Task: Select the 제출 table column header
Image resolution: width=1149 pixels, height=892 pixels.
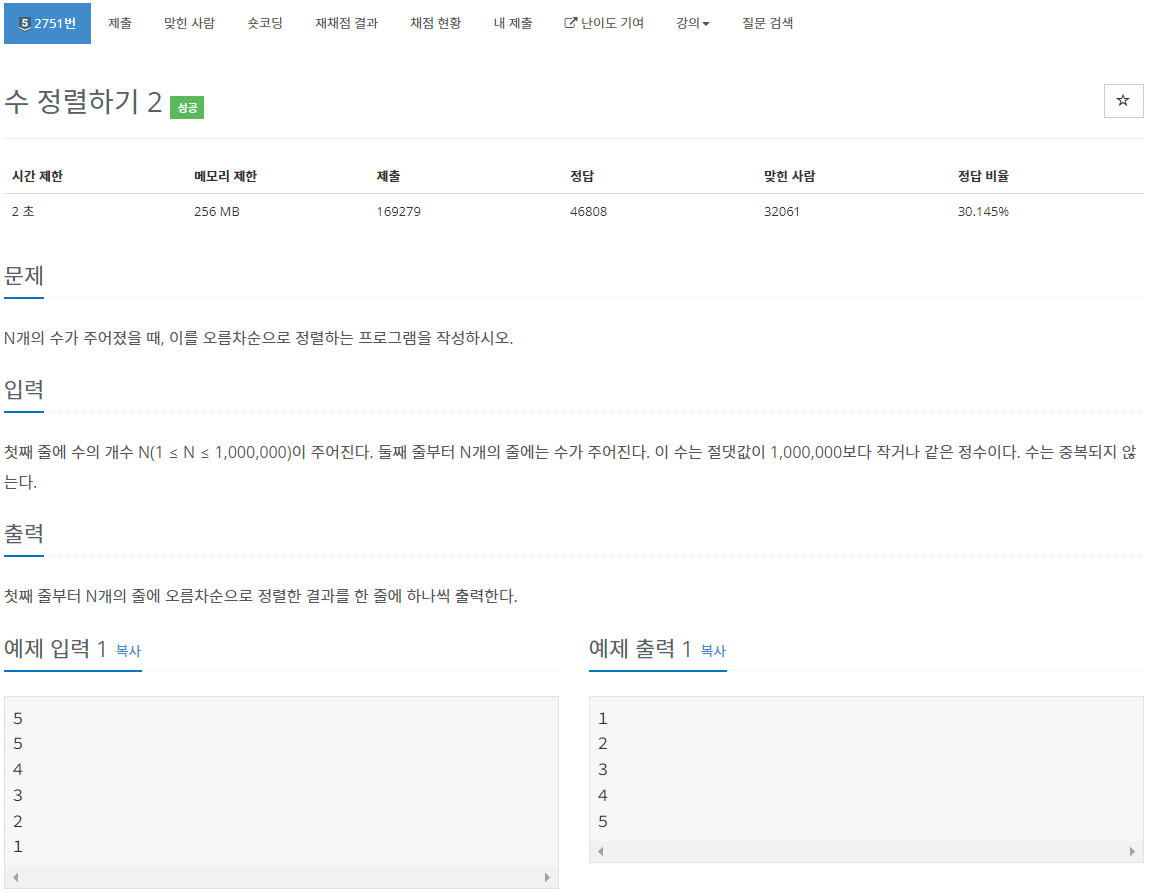Action: pos(388,176)
